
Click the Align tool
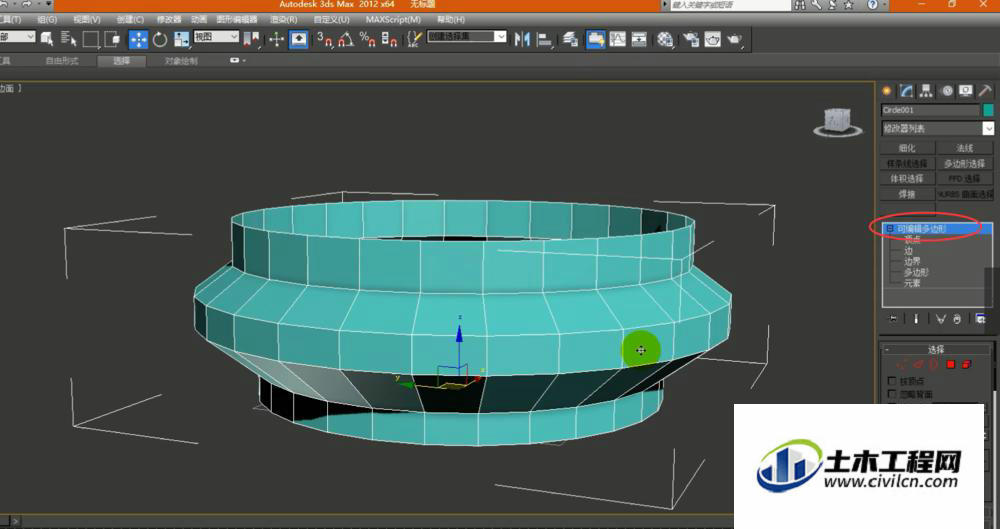(x=545, y=40)
